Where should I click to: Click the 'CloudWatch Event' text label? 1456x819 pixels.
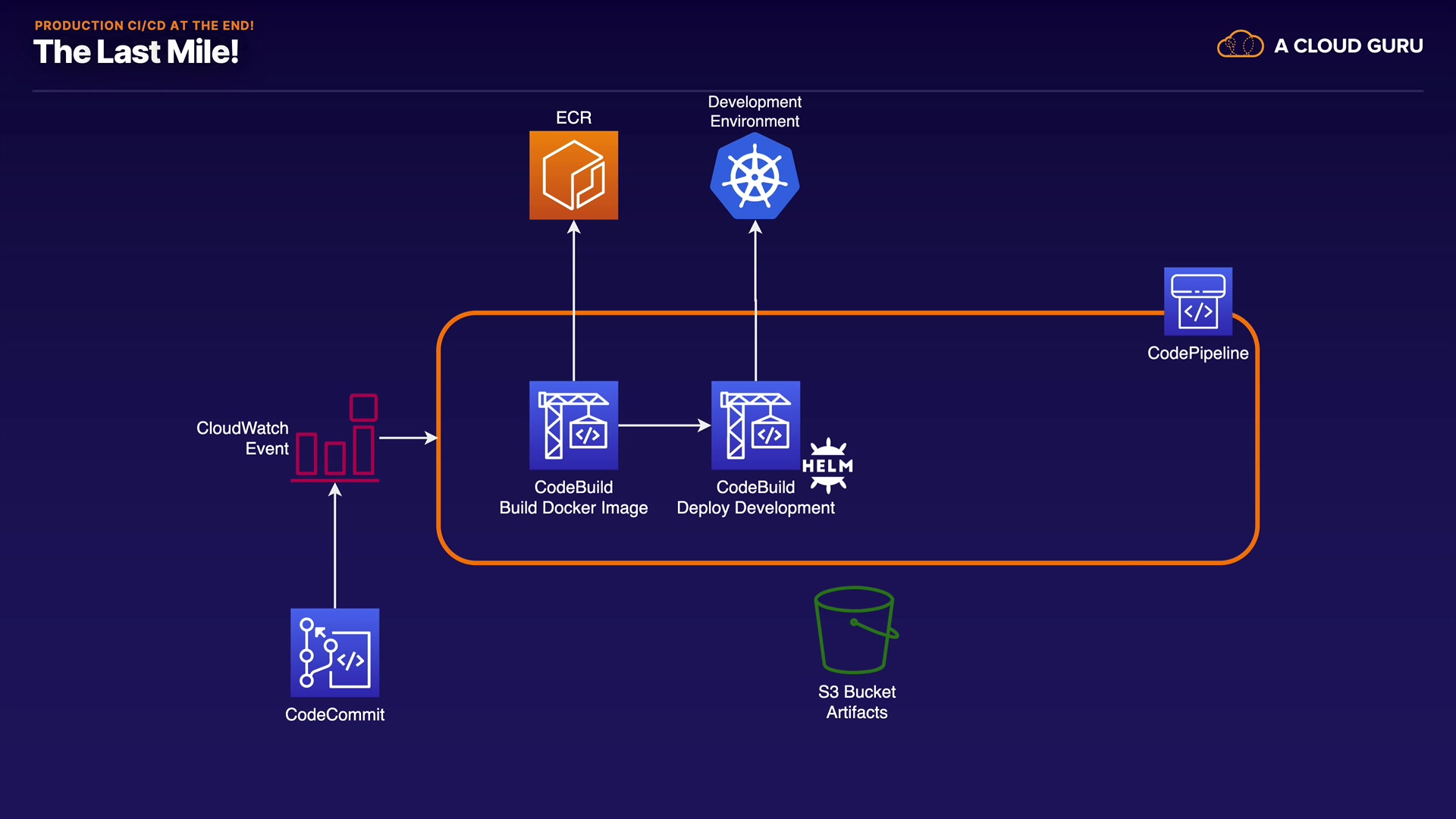(243, 438)
